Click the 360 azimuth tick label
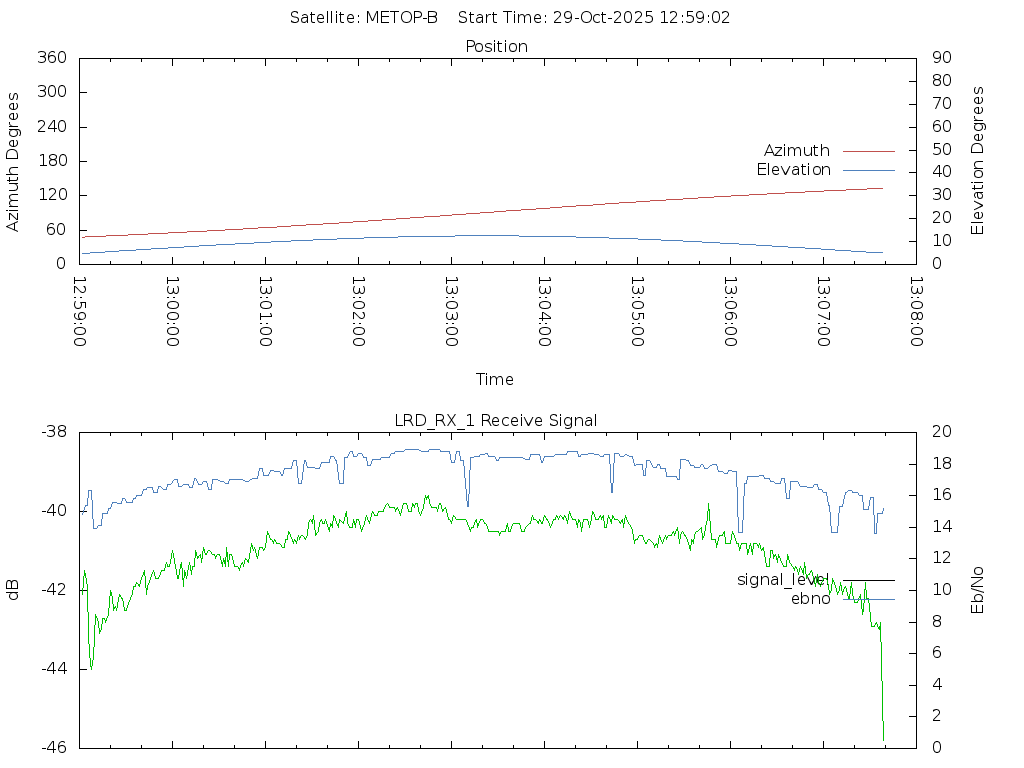This screenshot has height=768, width=1024. tap(51, 58)
